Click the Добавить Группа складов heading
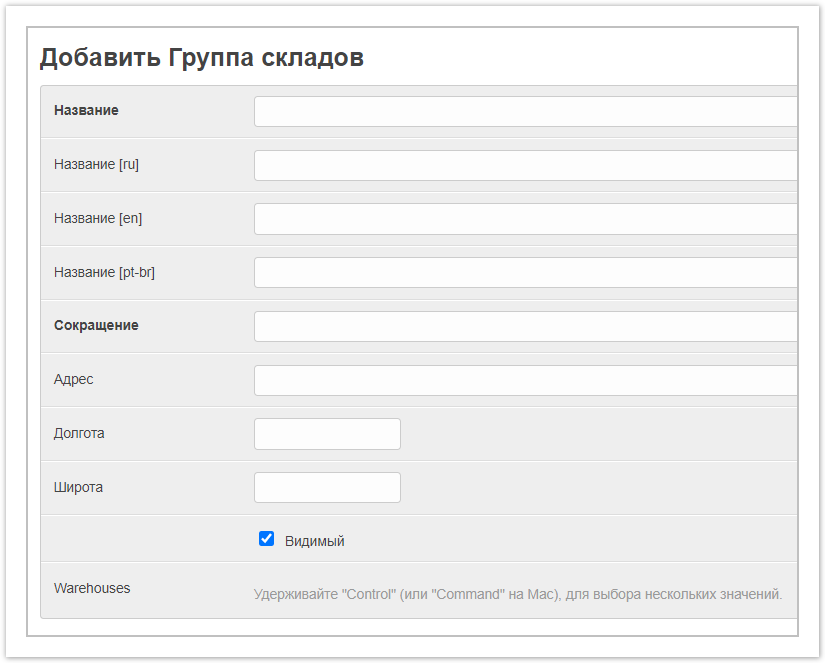 pyautogui.click(x=201, y=58)
